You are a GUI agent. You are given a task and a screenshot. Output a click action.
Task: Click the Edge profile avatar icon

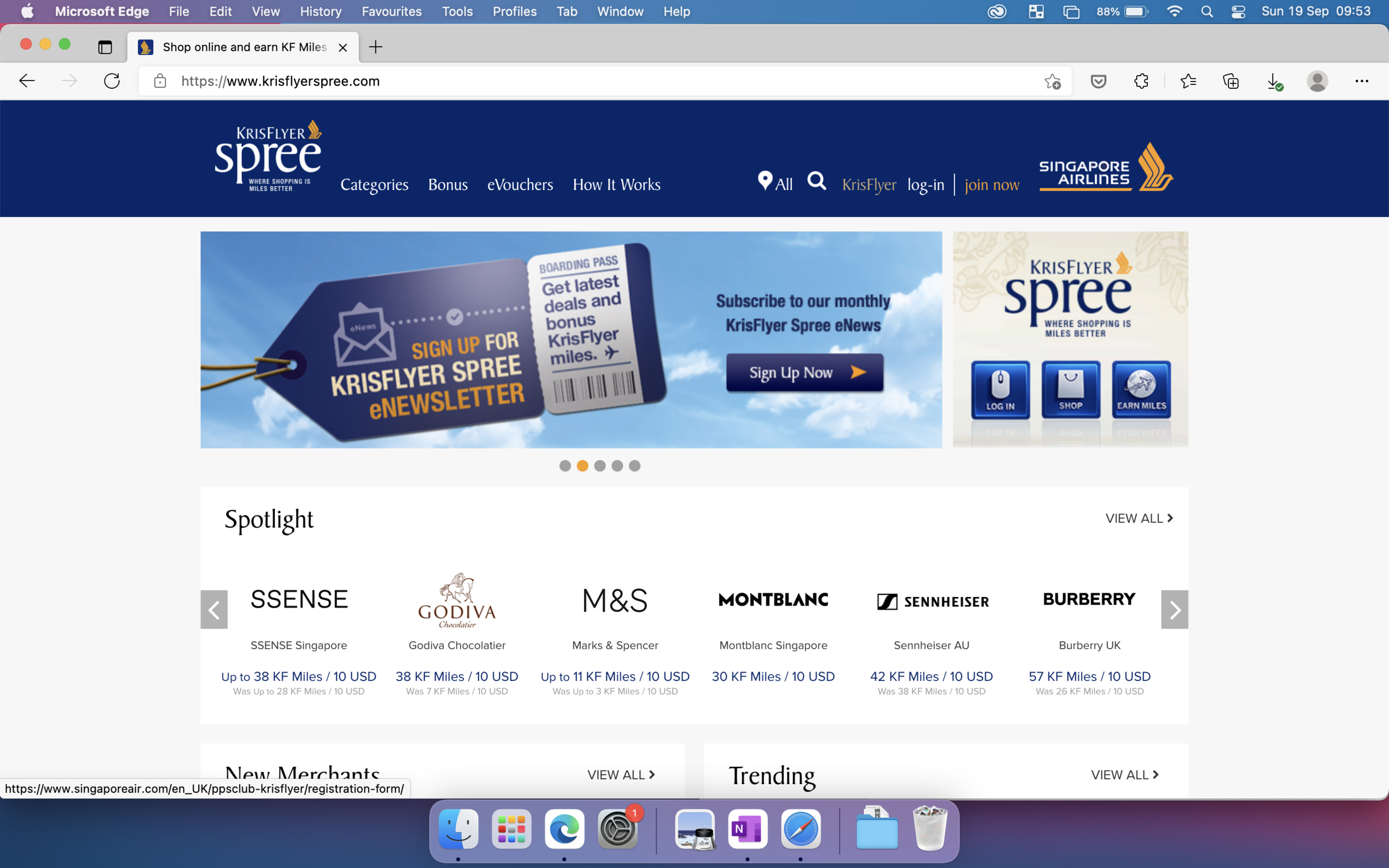click(x=1317, y=81)
